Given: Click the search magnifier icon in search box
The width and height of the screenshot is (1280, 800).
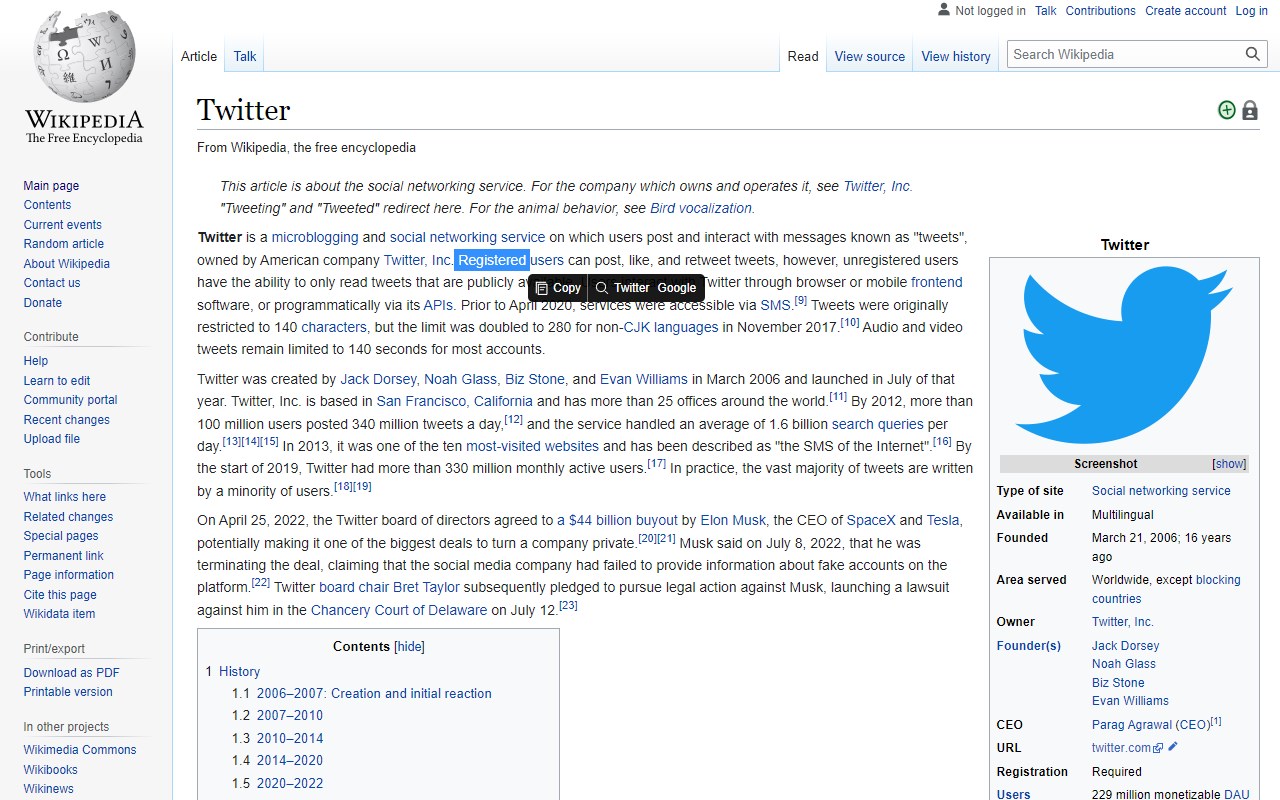Looking at the screenshot, I should [1253, 54].
